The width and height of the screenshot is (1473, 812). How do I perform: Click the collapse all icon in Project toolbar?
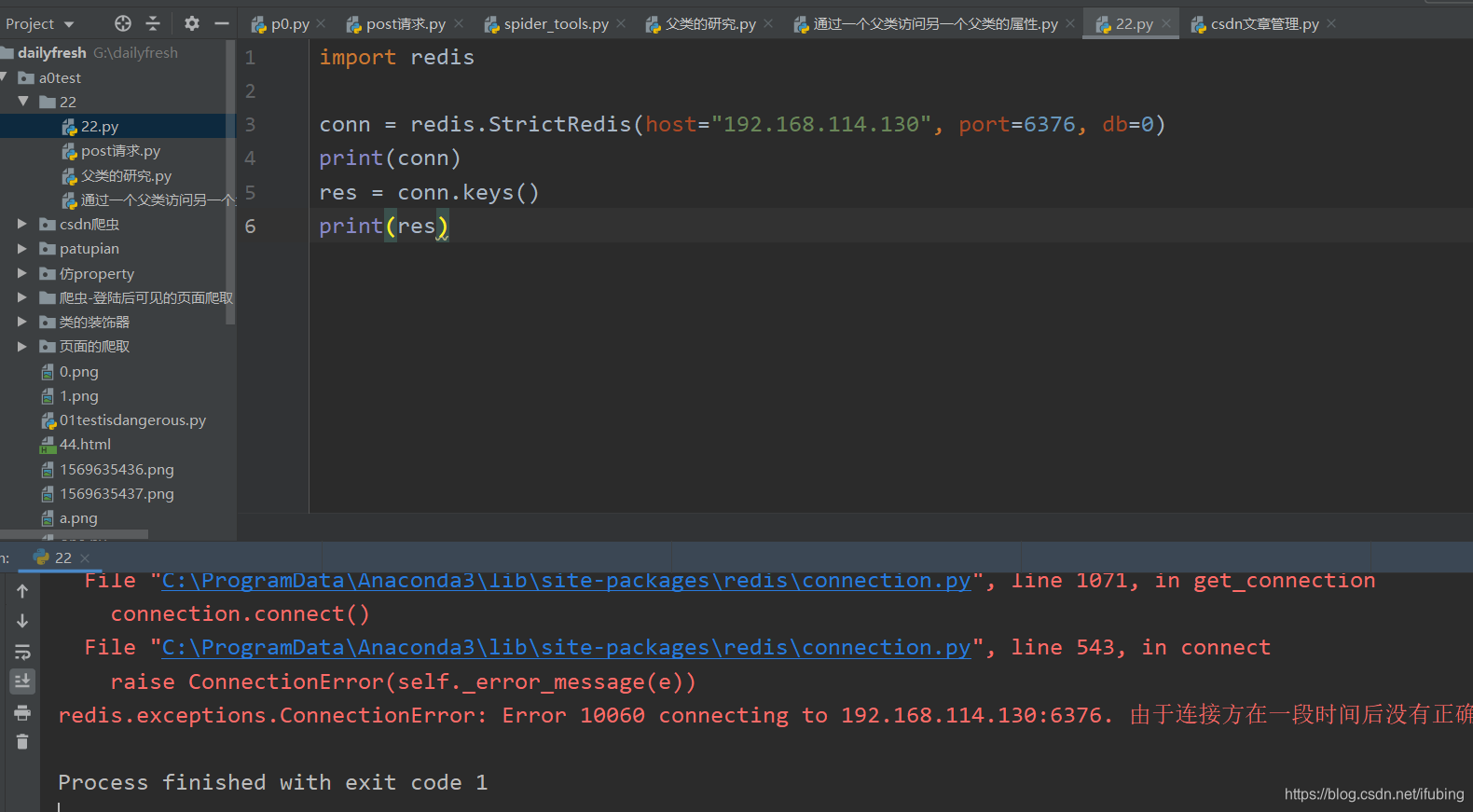153,23
